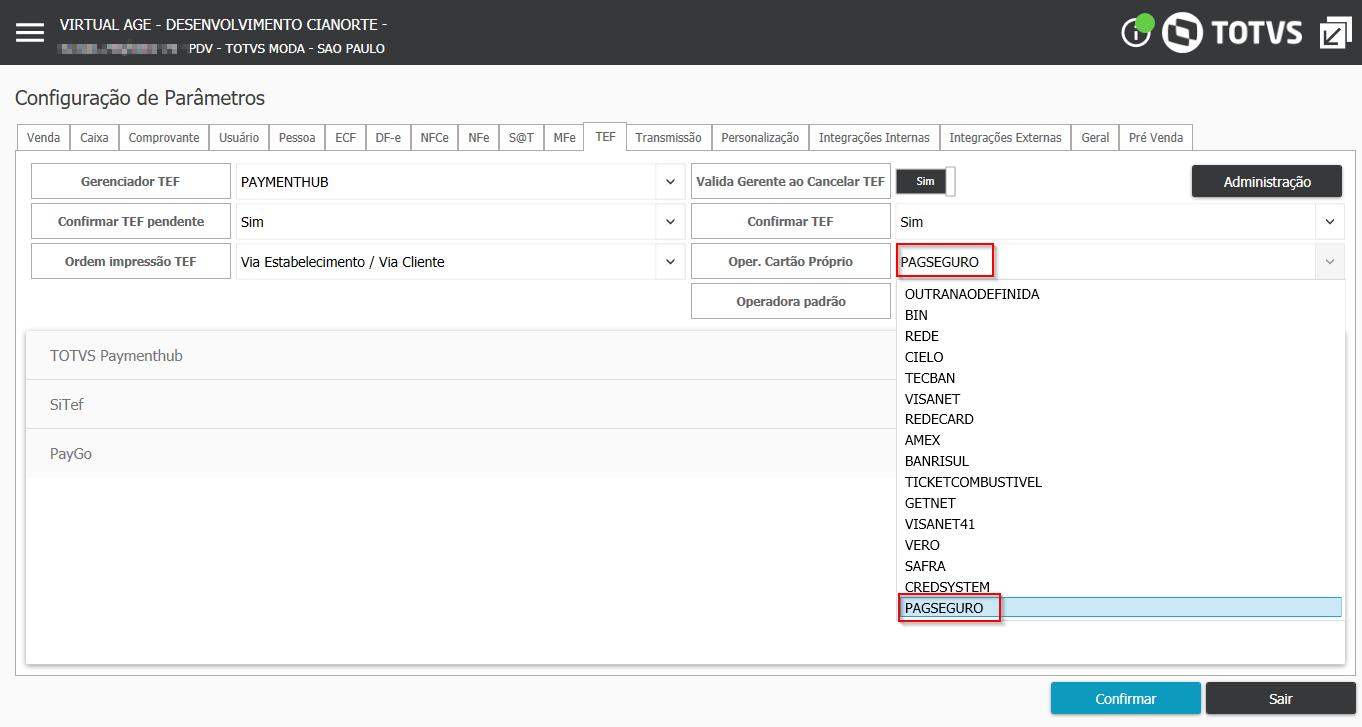This screenshot has height=727, width=1362.
Task: Click the Oper. Cartão Próprio value field
Action: coord(1106,262)
